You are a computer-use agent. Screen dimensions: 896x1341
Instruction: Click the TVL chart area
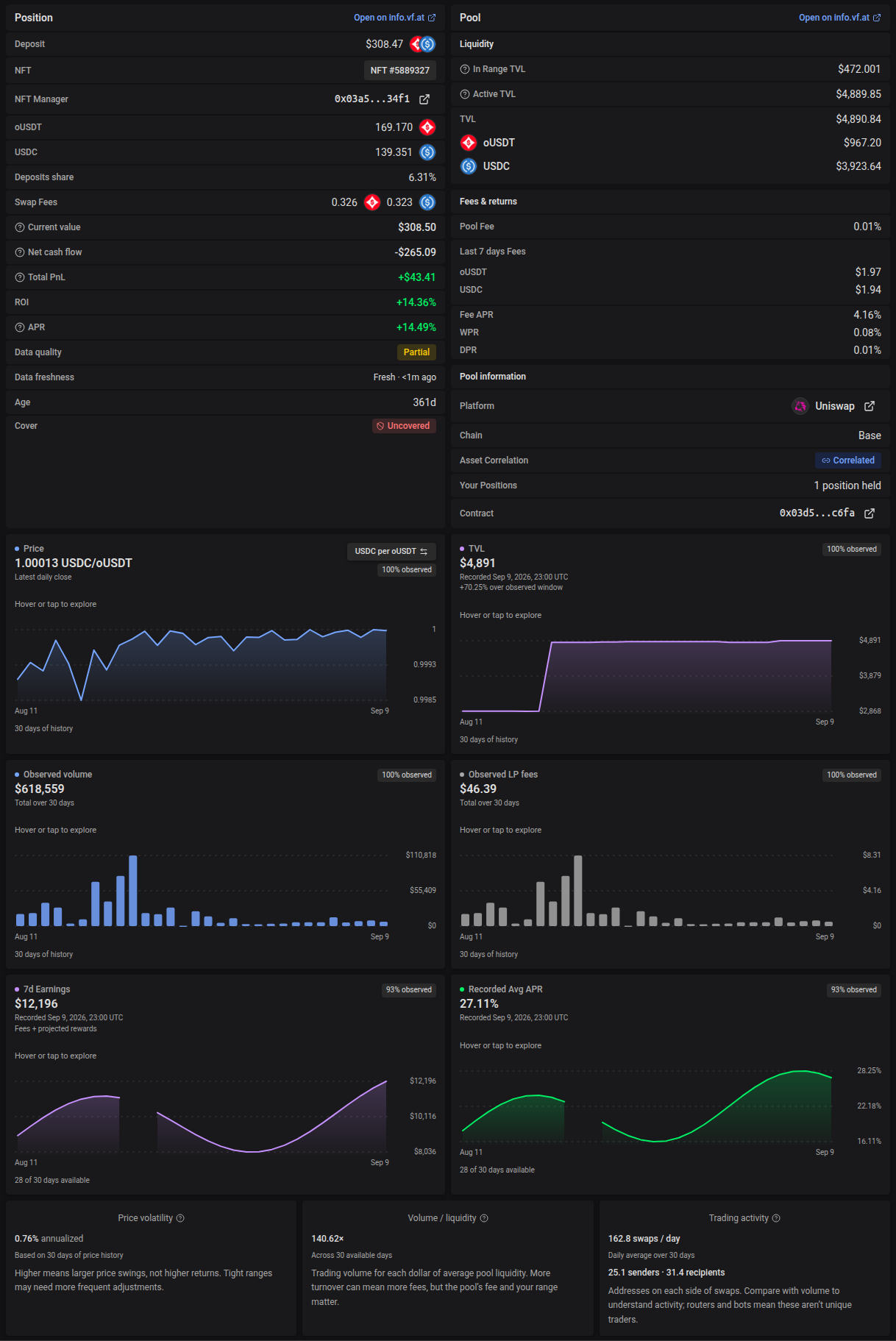point(647,675)
